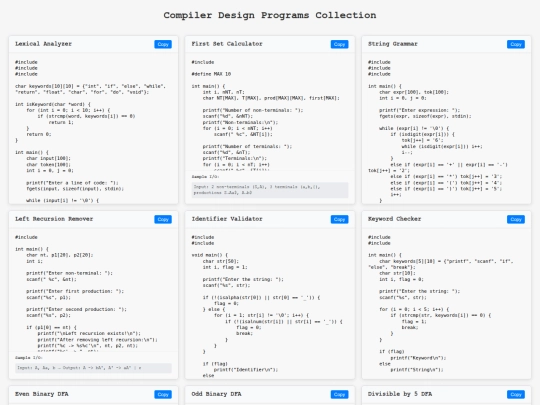The height and width of the screenshot is (405, 540).
Task: Copy the Divisible by 5 DFA code
Action: coord(516,394)
